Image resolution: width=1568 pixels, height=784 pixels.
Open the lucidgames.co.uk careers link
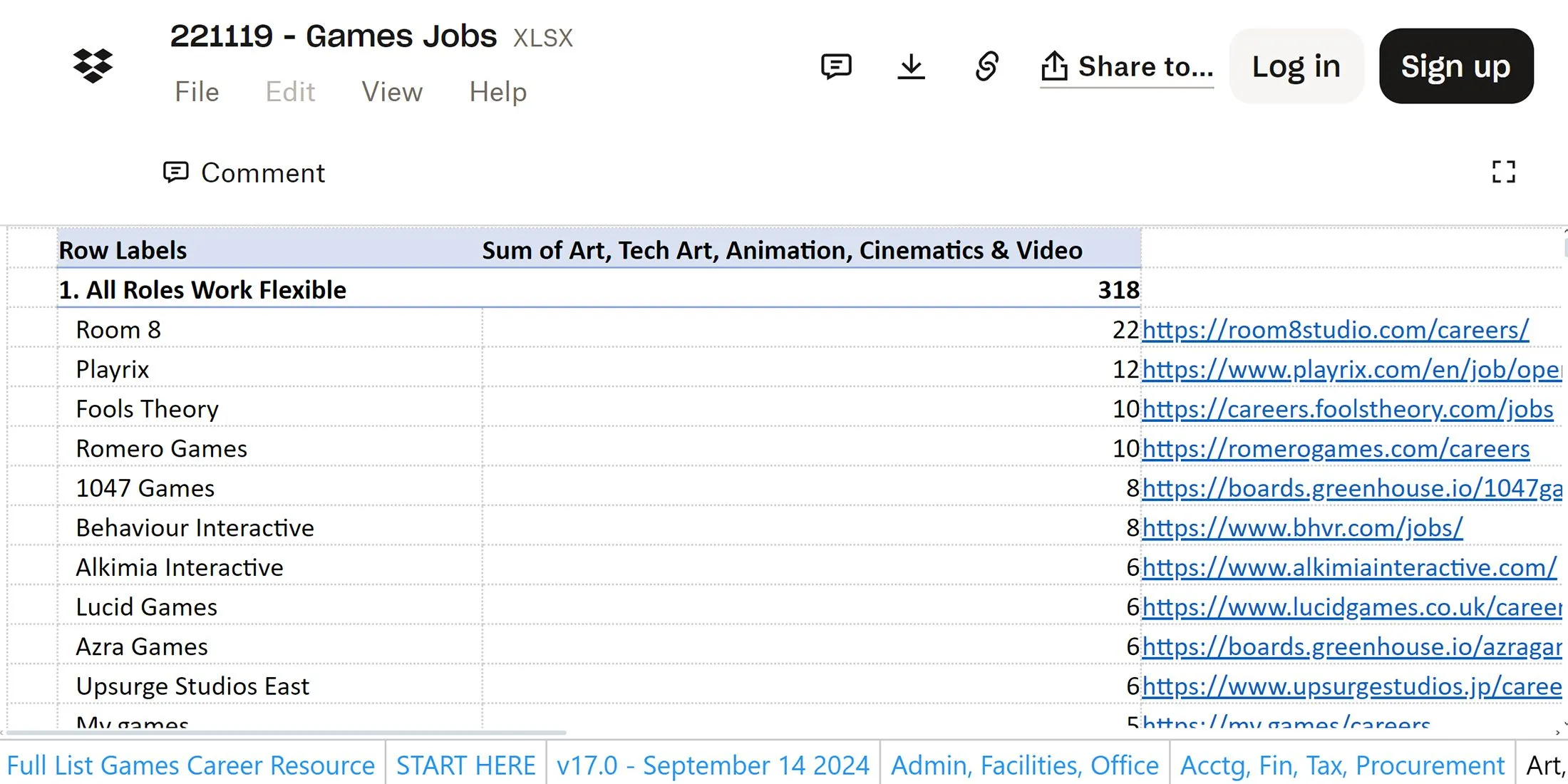click(1351, 607)
